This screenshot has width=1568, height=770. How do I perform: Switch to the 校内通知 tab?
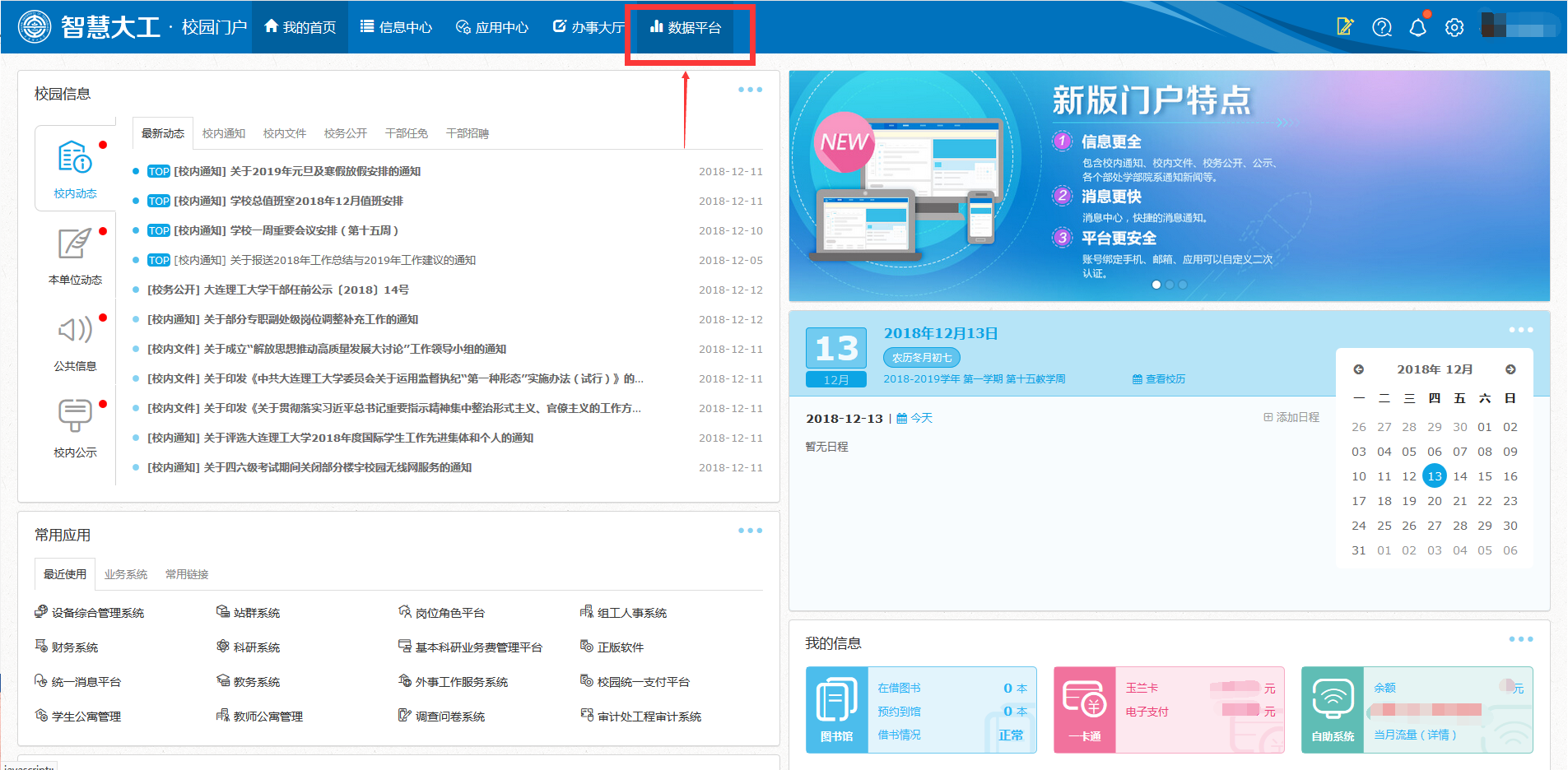tap(224, 133)
